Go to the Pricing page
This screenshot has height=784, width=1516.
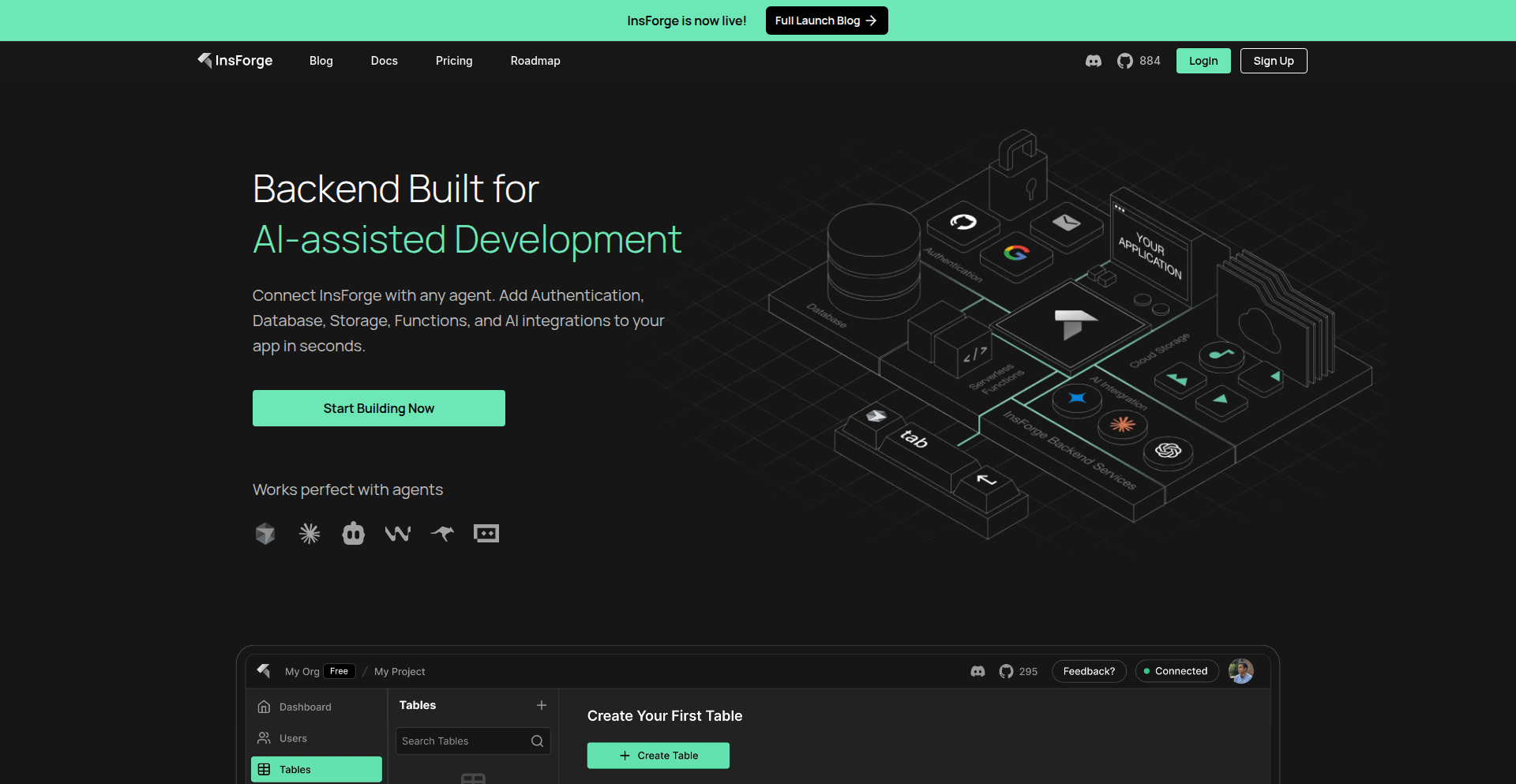coord(454,61)
